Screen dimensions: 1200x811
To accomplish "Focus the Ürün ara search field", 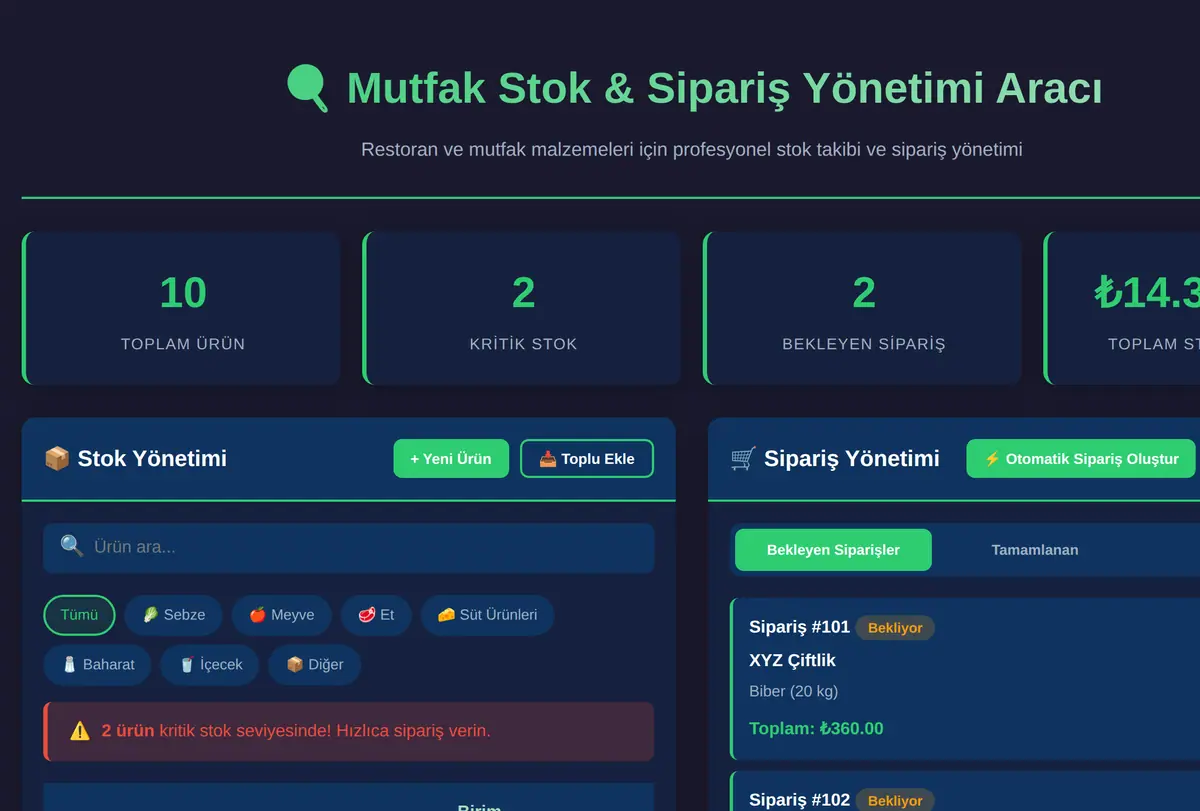I will pos(349,547).
